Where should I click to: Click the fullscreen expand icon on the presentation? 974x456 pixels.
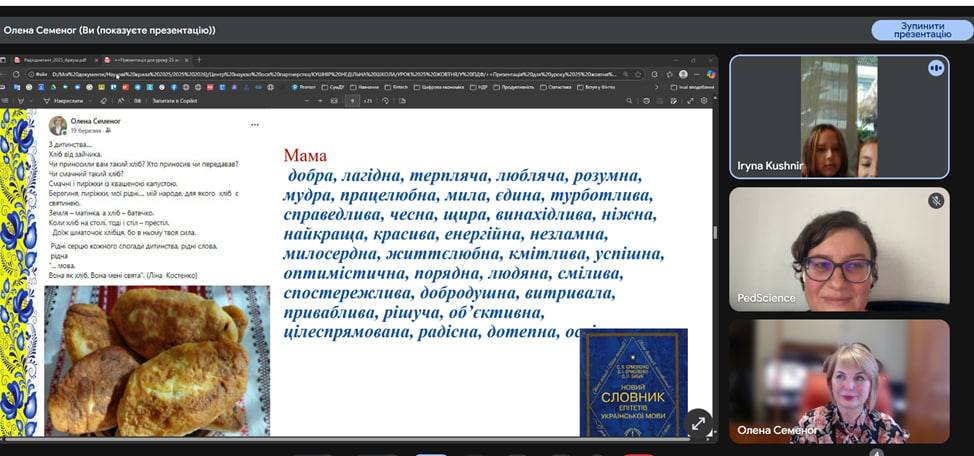[697, 423]
